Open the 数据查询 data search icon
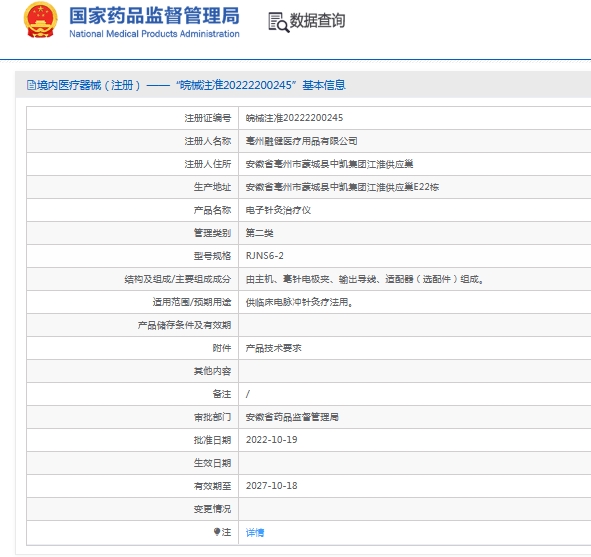The width and height of the screenshot is (591, 557). pyautogui.click(x=279, y=22)
